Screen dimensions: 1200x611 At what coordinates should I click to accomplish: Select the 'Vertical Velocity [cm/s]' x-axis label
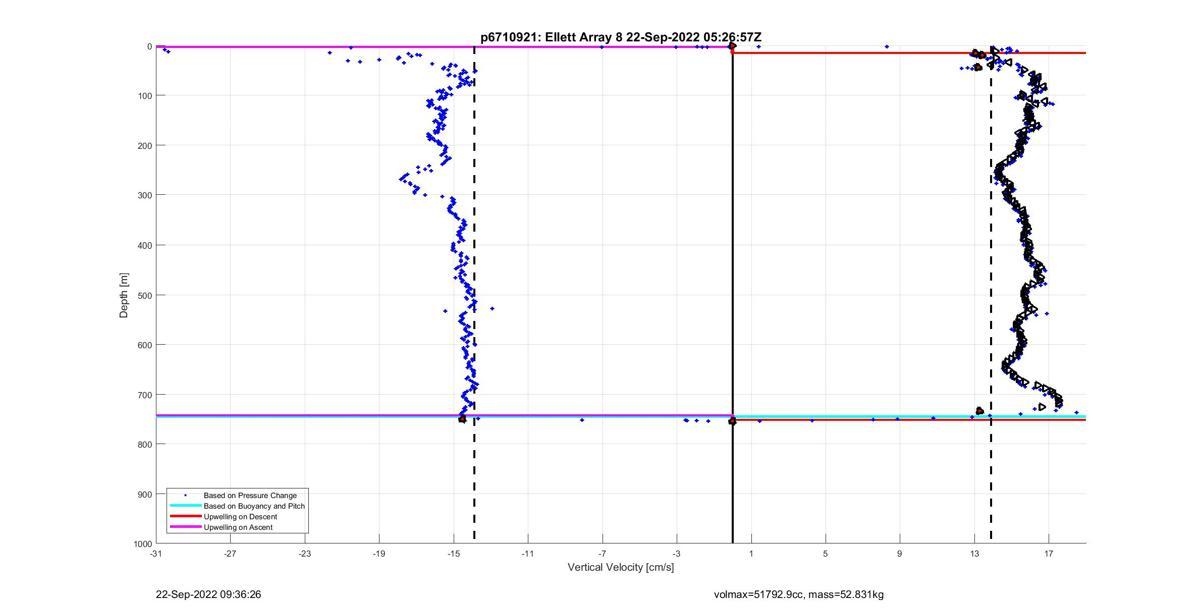tap(621, 567)
